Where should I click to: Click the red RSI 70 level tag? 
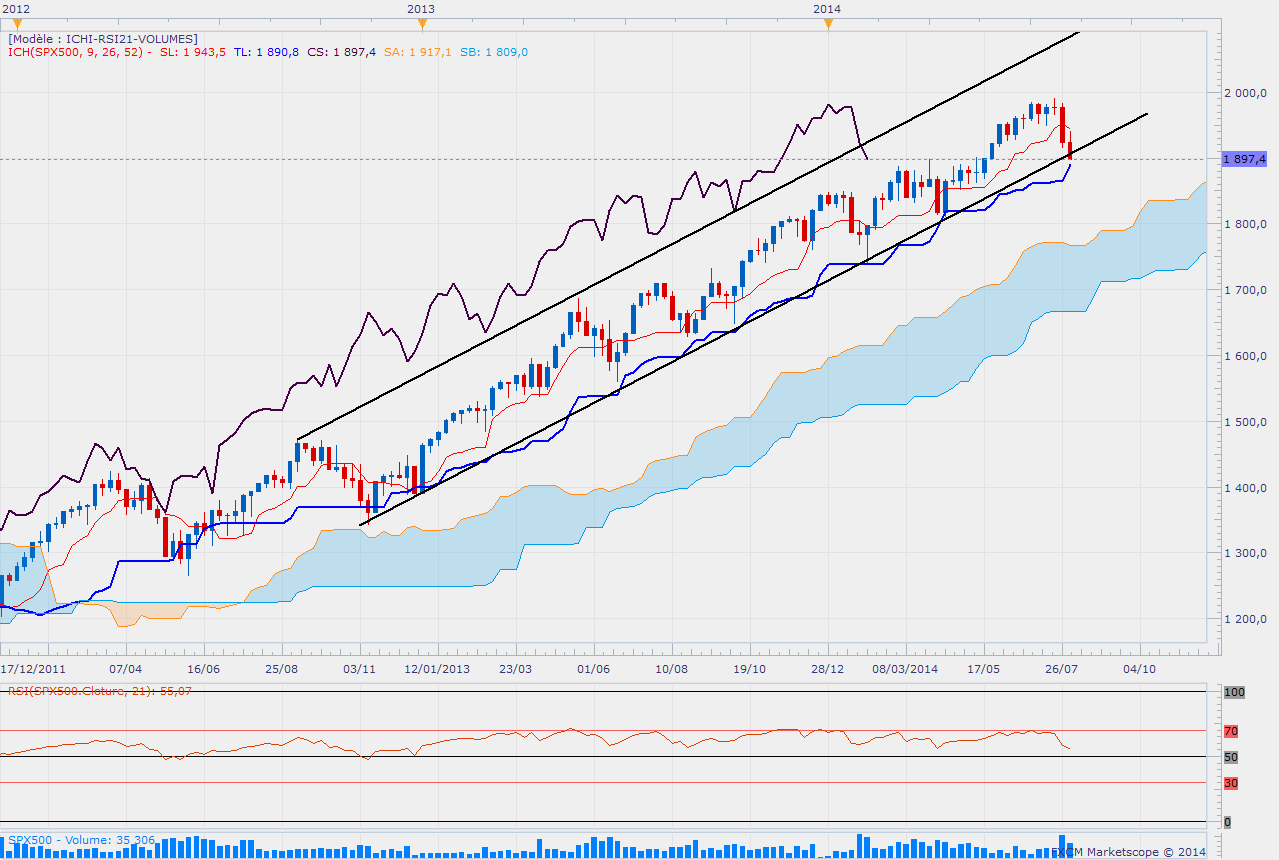point(1231,731)
